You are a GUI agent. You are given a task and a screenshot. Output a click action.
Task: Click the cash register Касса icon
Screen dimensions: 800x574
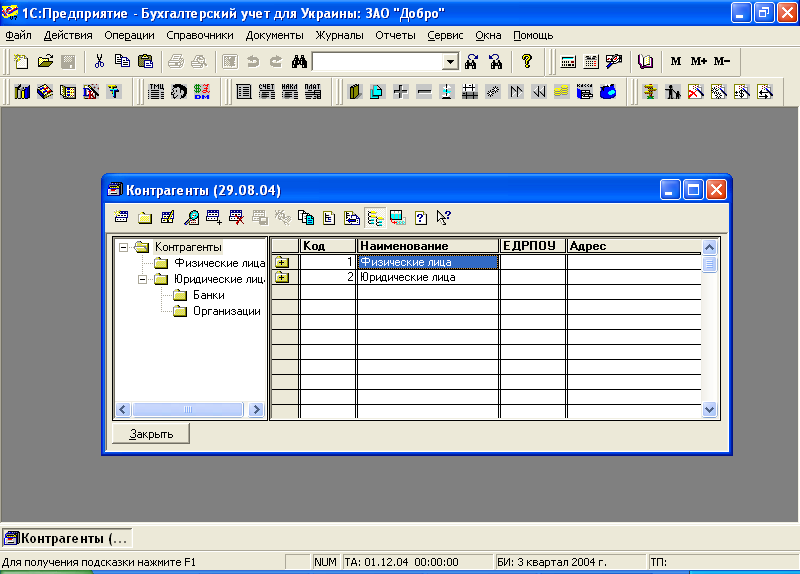point(585,92)
